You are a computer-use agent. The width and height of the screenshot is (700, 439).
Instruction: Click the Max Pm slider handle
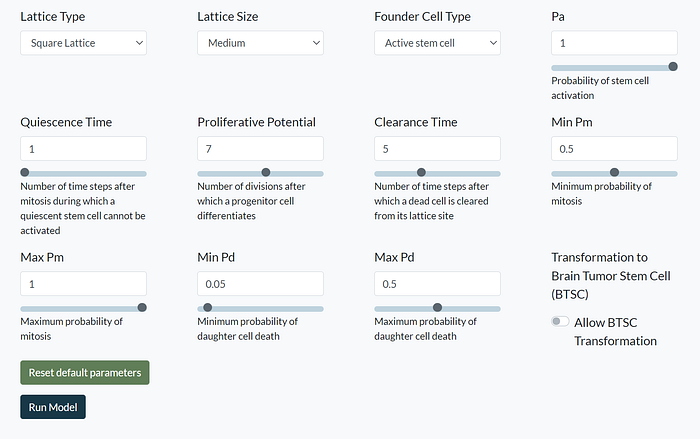(x=142, y=307)
